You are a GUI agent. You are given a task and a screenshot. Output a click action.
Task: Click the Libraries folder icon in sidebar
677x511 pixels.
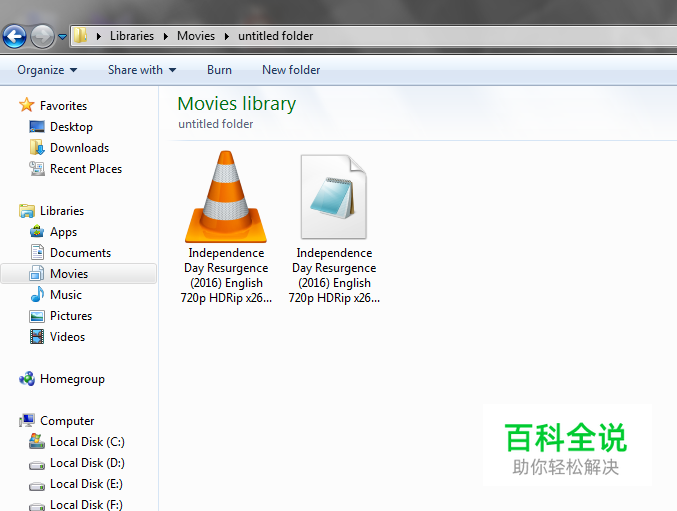[27, 211]
